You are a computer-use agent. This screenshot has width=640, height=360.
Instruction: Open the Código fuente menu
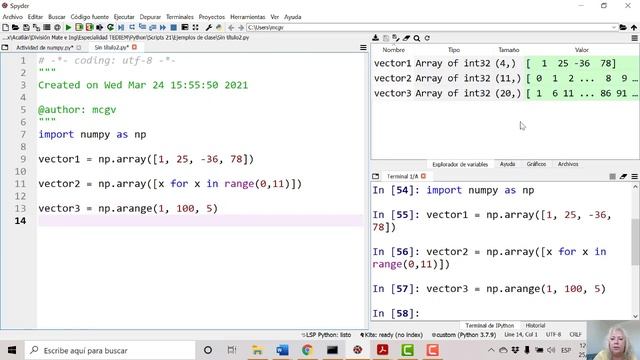(x=90, y=17)
